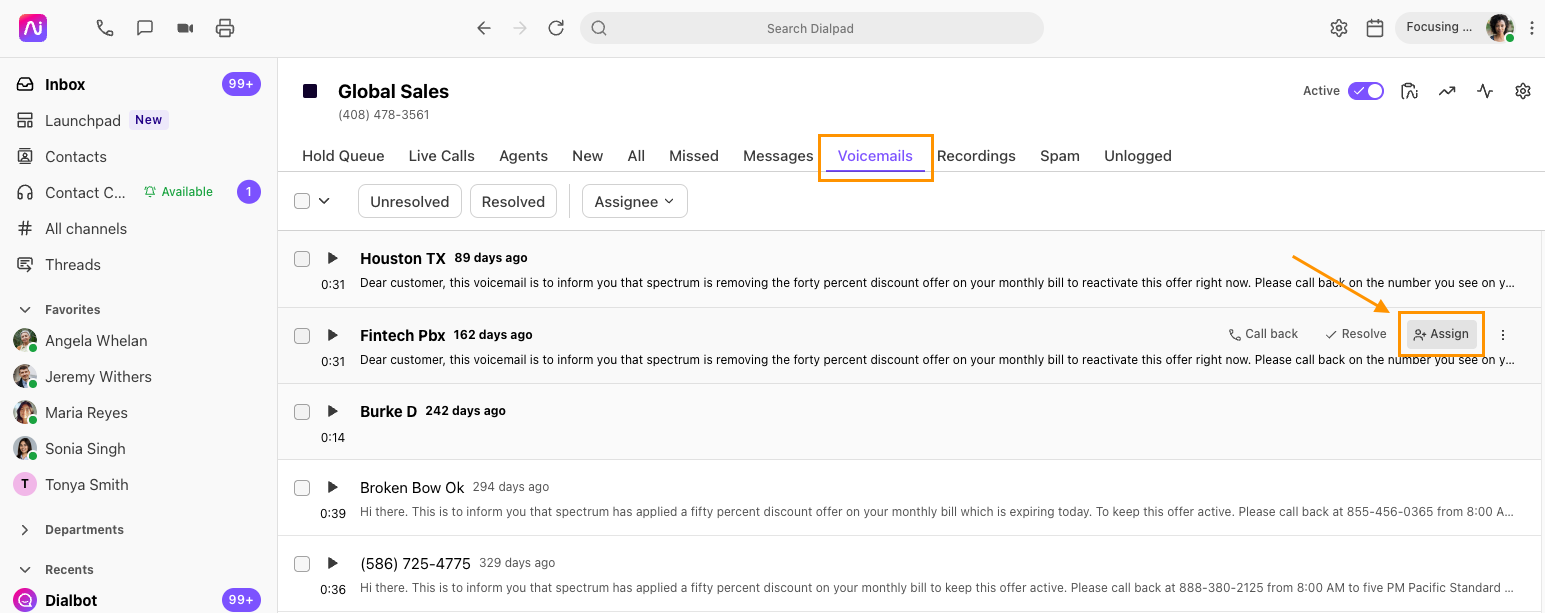
Task: Open the Unlogged tab
Action: [x=1138, y=156]
